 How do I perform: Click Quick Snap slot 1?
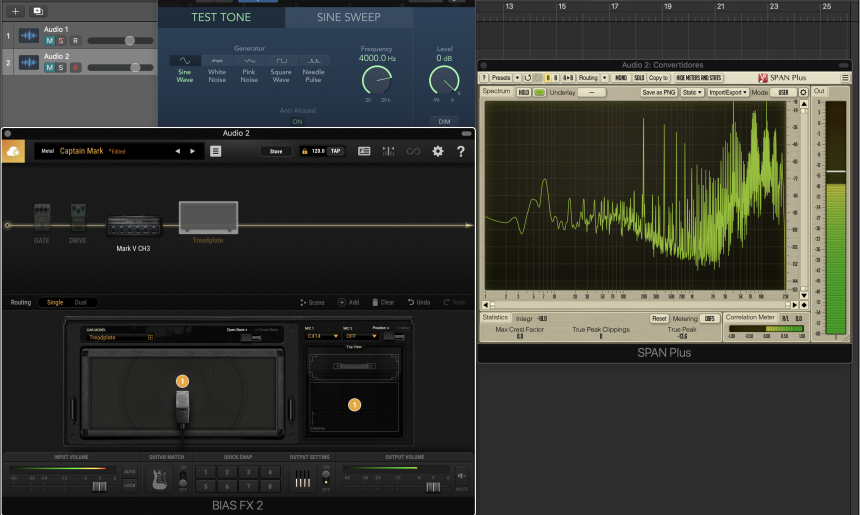click(x=206, y=472)
